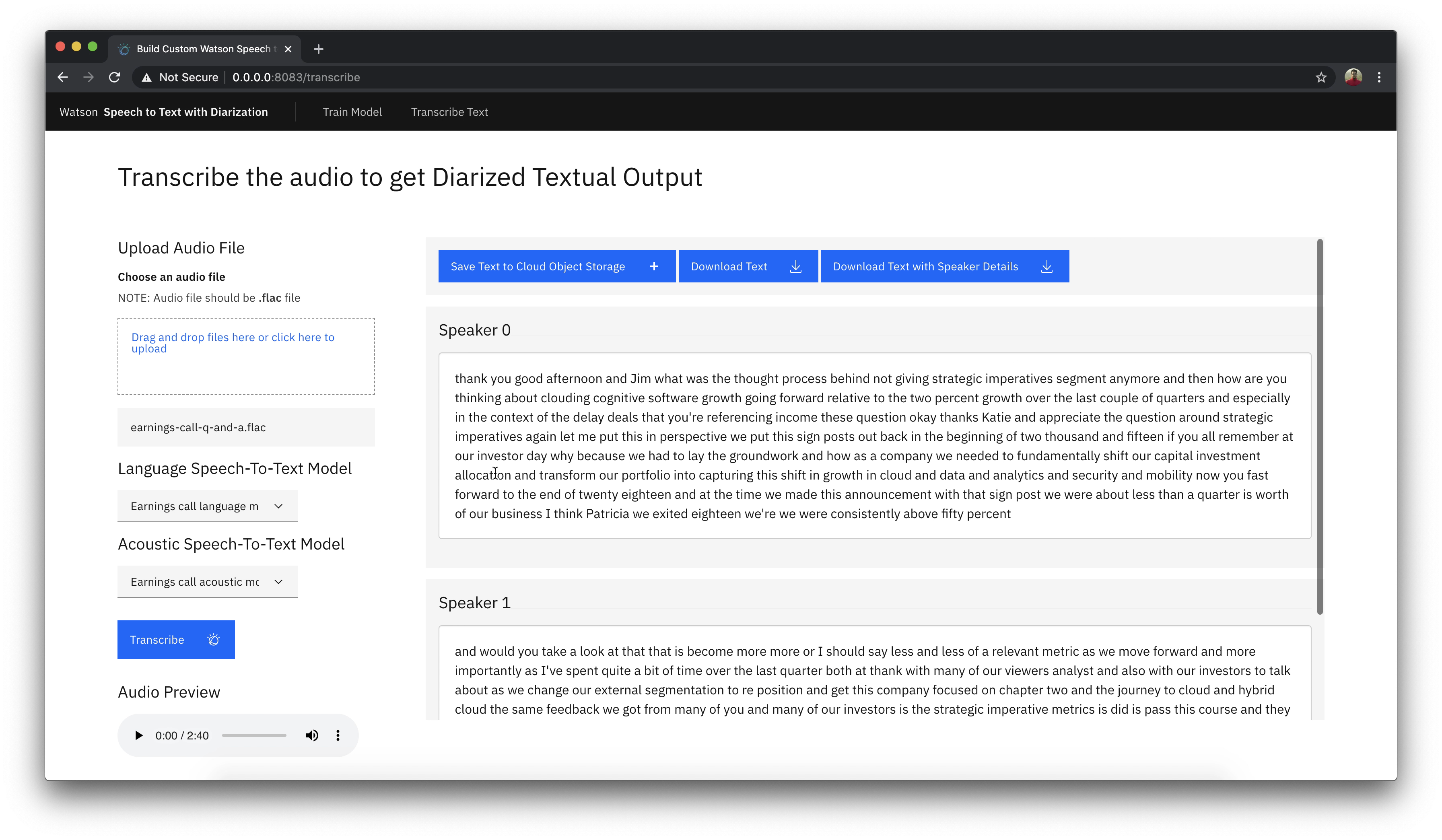Download Text with Speaker Details
Screen dimensions: 1442x840
[944, 267]
